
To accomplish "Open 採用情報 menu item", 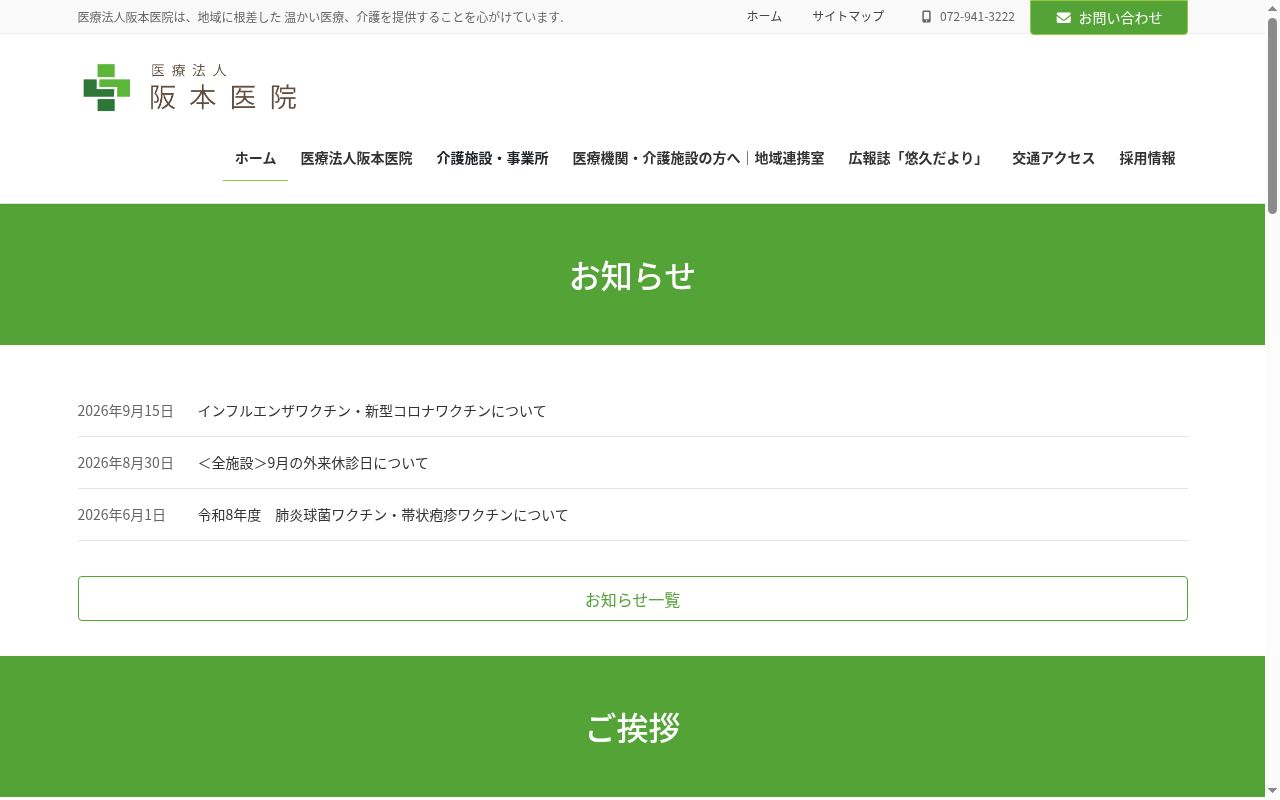I will pyautogui.click(x=1147, y=158).
